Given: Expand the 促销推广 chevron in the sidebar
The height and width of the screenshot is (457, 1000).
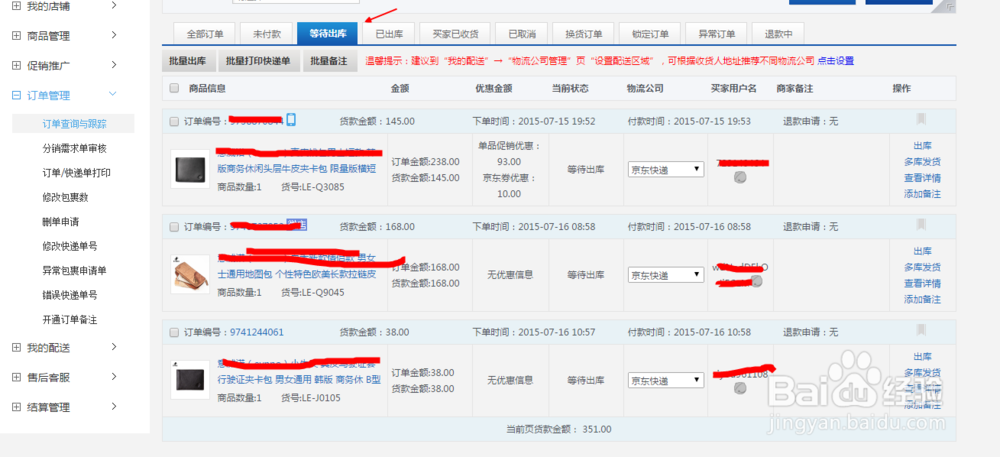Looking at the screenshot, I should tap(114, 64).
